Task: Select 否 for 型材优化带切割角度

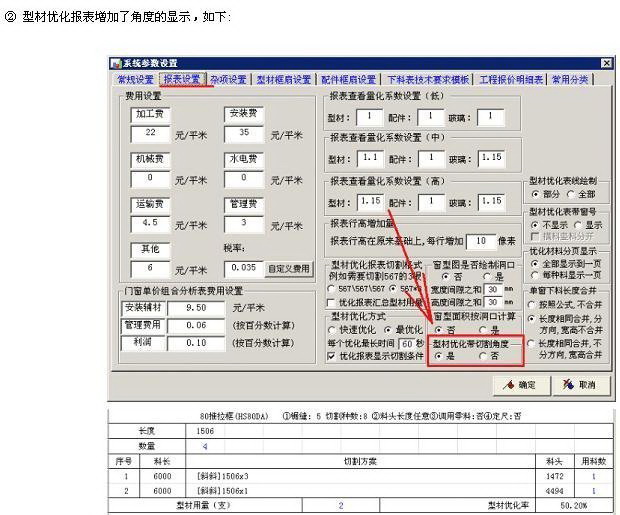Action: [x=483, y=356]
